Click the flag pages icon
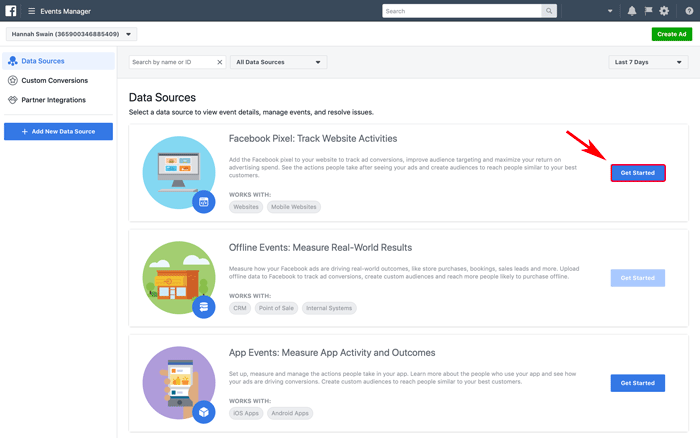This screenshot has height=438, width=700. 648,11
